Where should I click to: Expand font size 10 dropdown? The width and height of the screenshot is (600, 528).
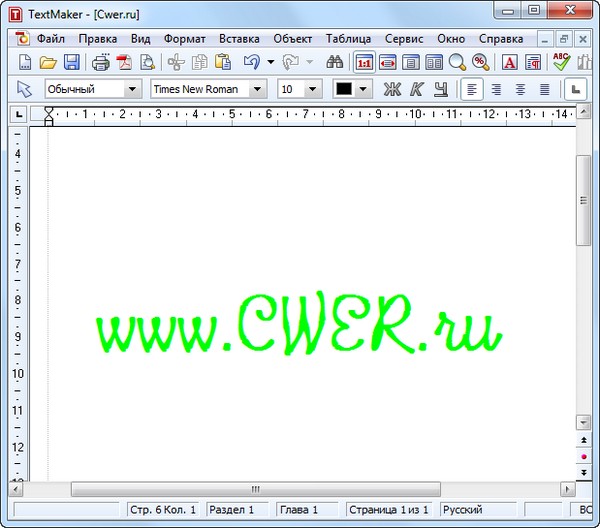(313, 89)
